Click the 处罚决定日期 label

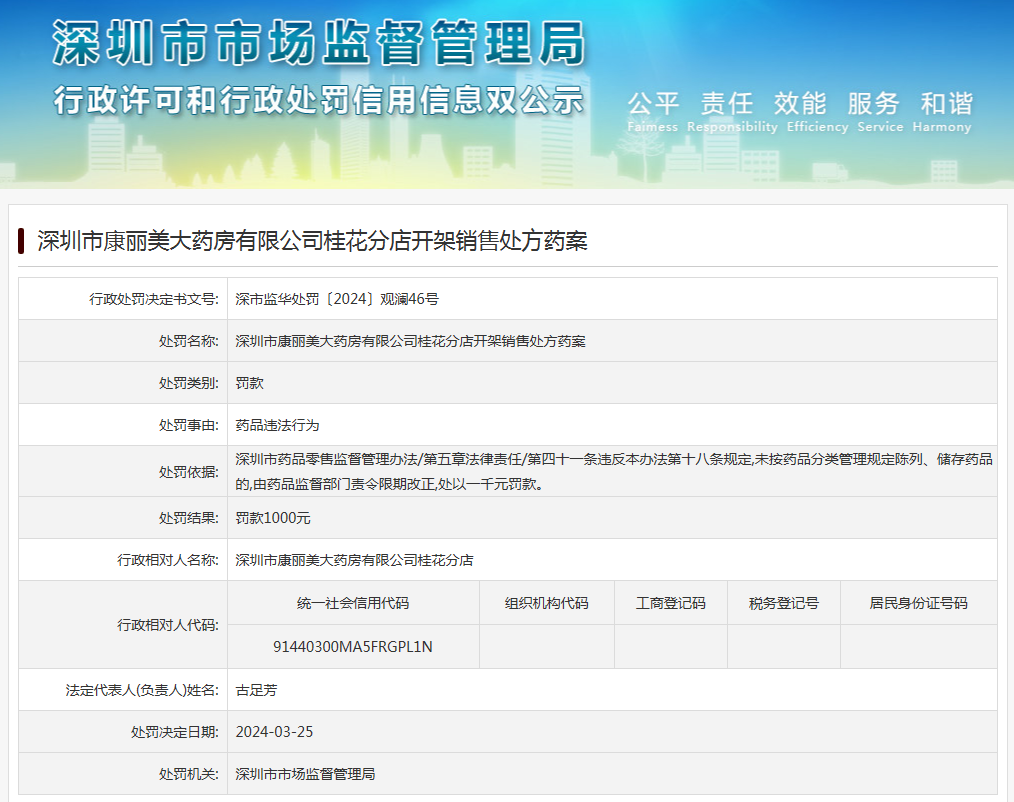pyautogui.click(x=175, y=732)
